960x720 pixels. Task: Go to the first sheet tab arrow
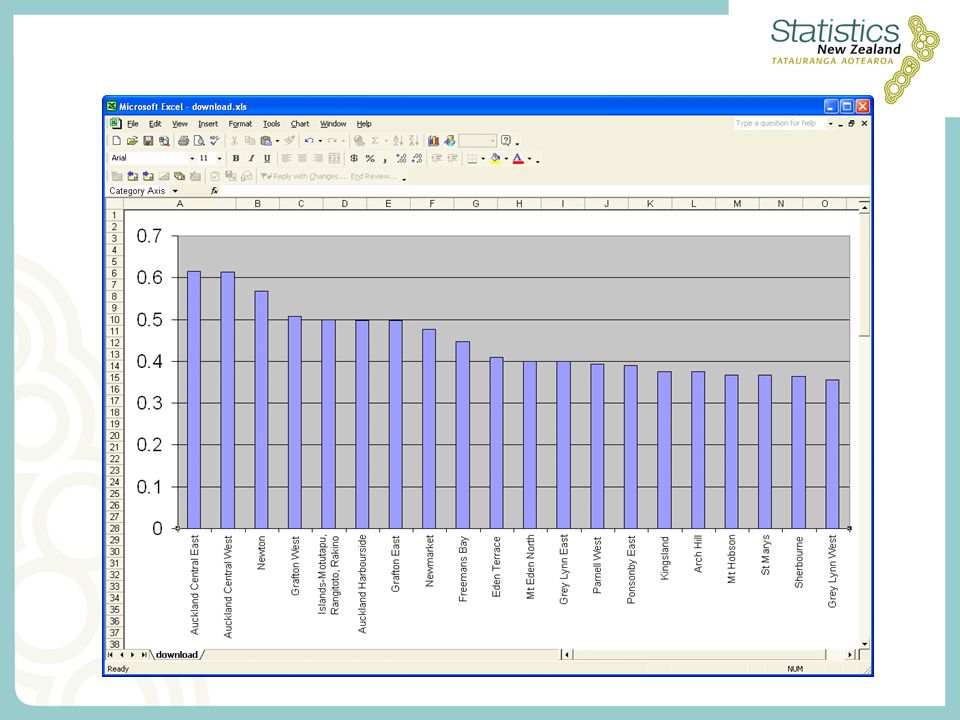pyautogui.click(x=110, y=654)
